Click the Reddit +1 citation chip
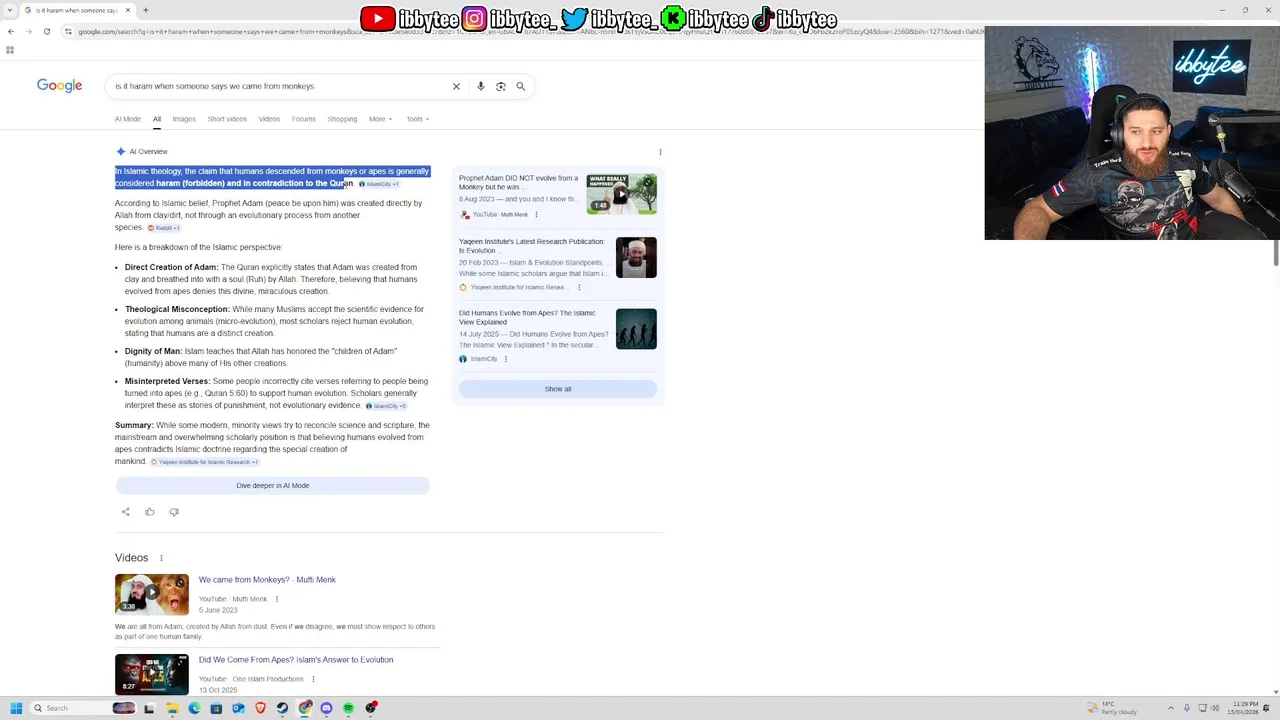Screen dimensions: 1280x720 [164, 228]
